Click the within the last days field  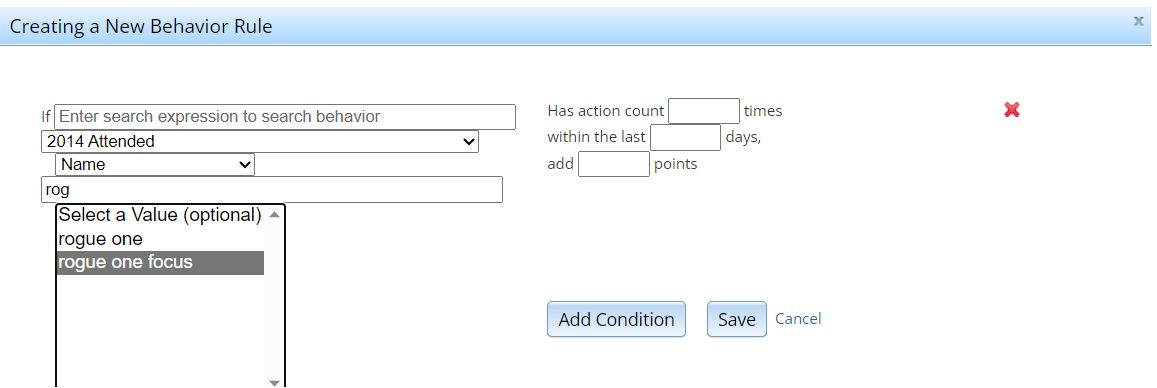pos(685,137)
